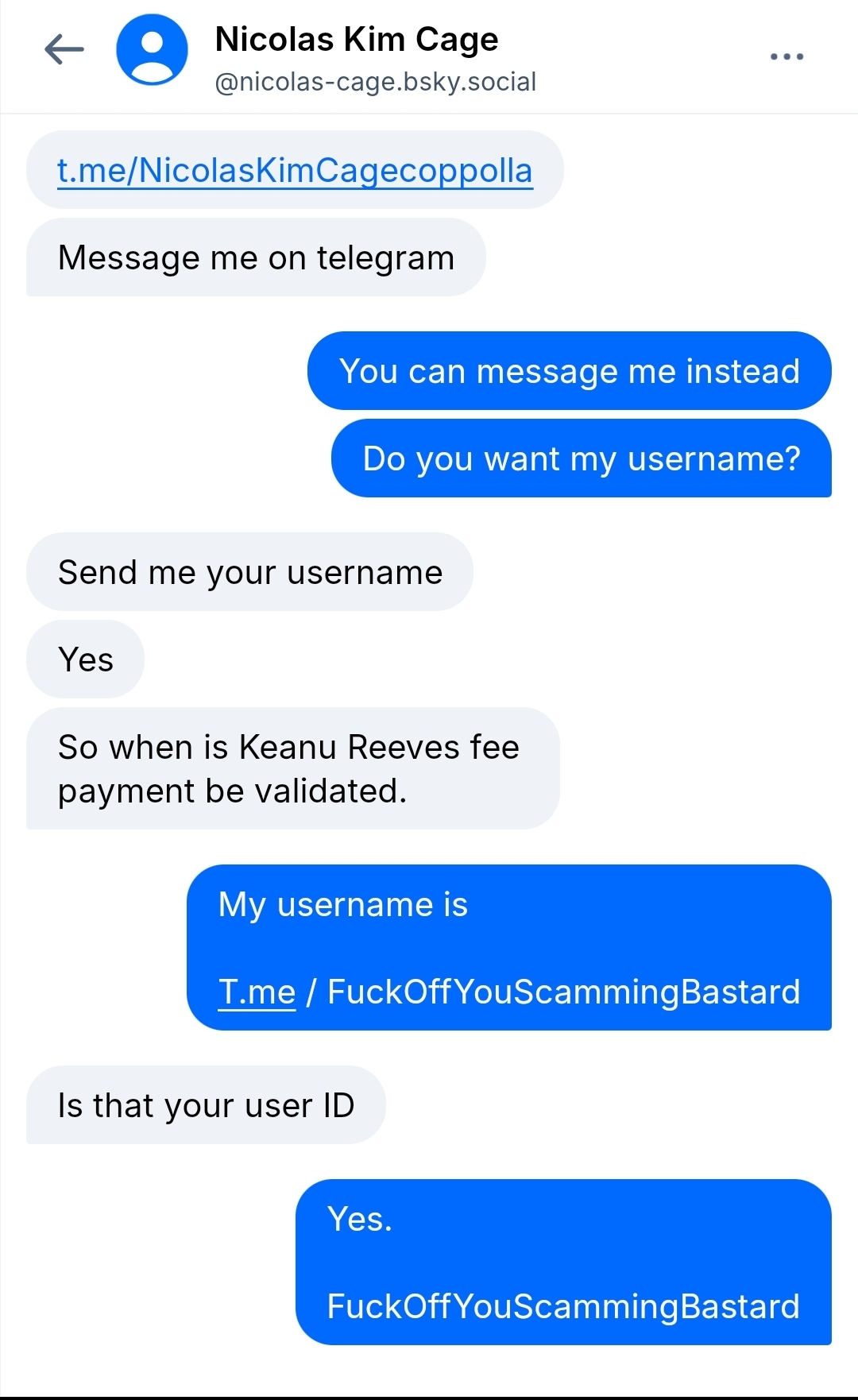858x1400 pixels.
Task: Tap the 'You can message me instead' message
Action: [x=569, y=371]
